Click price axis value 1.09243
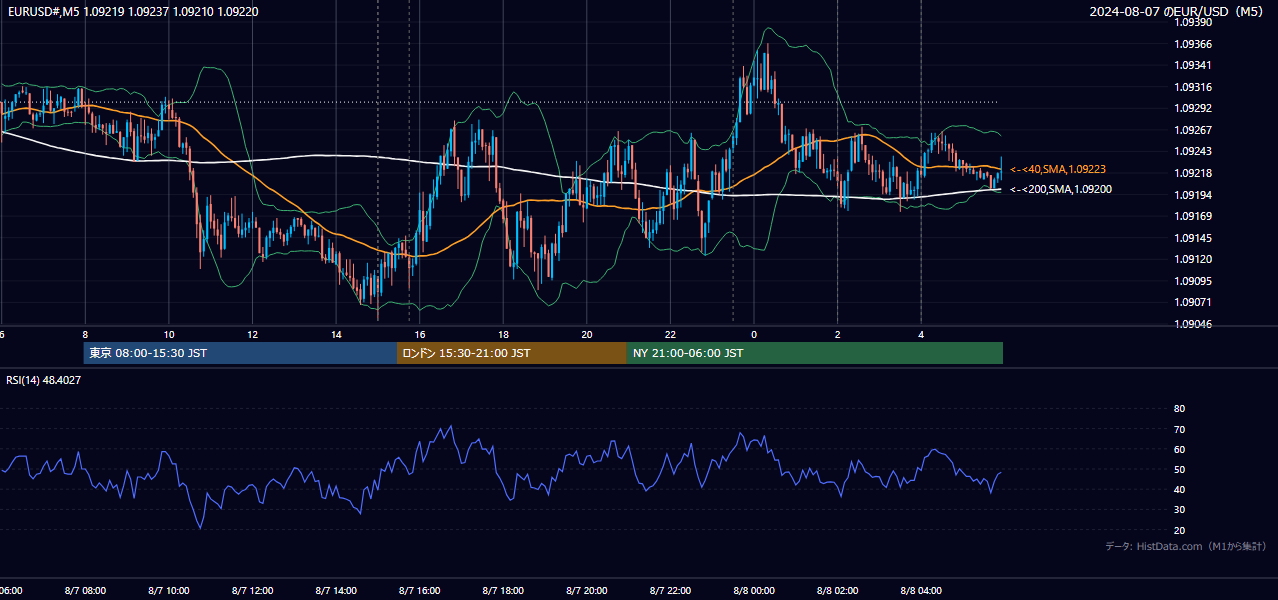This screenshot has width=1278, height=600. 1194,151
